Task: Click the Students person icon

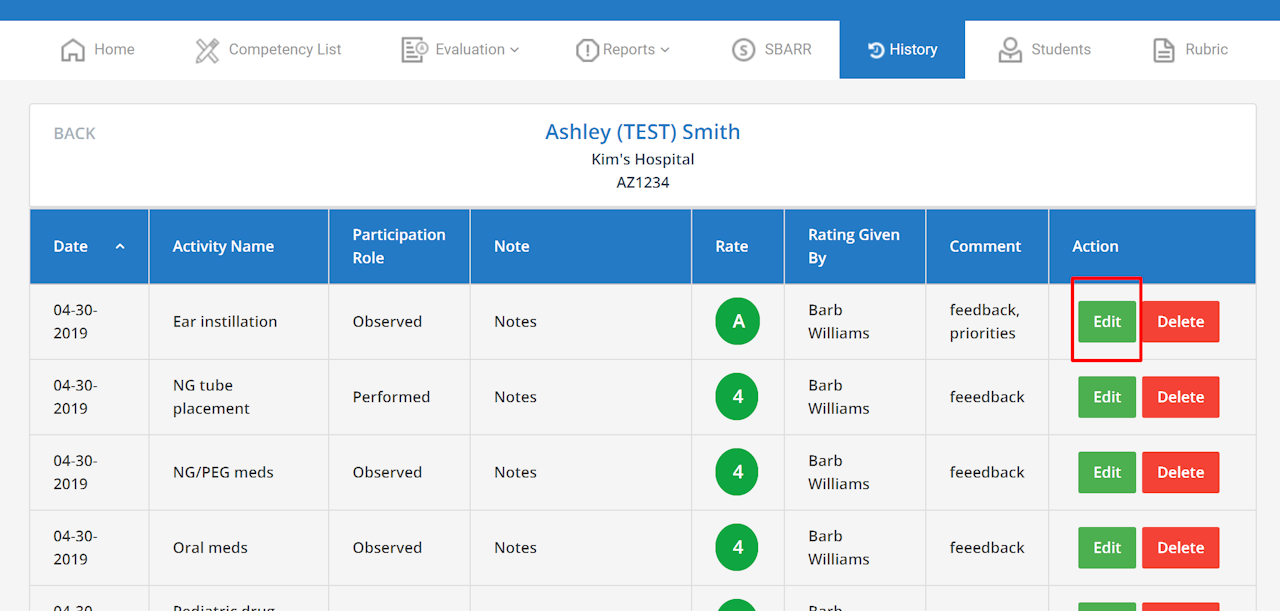Action: pos(1010,50)
